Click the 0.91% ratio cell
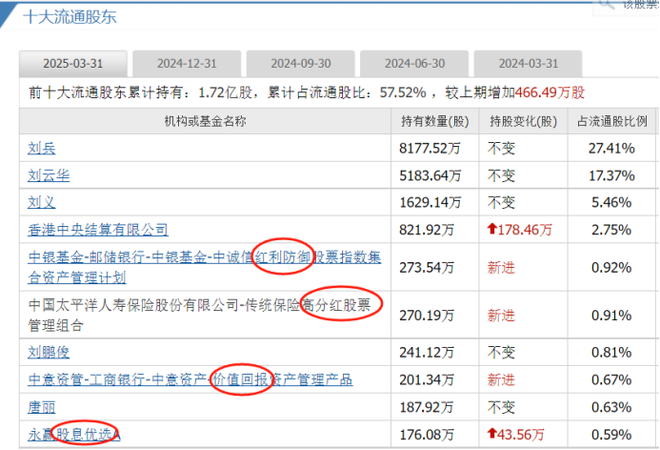The height and width of the screenshot is (450, 660). [612, 315]
